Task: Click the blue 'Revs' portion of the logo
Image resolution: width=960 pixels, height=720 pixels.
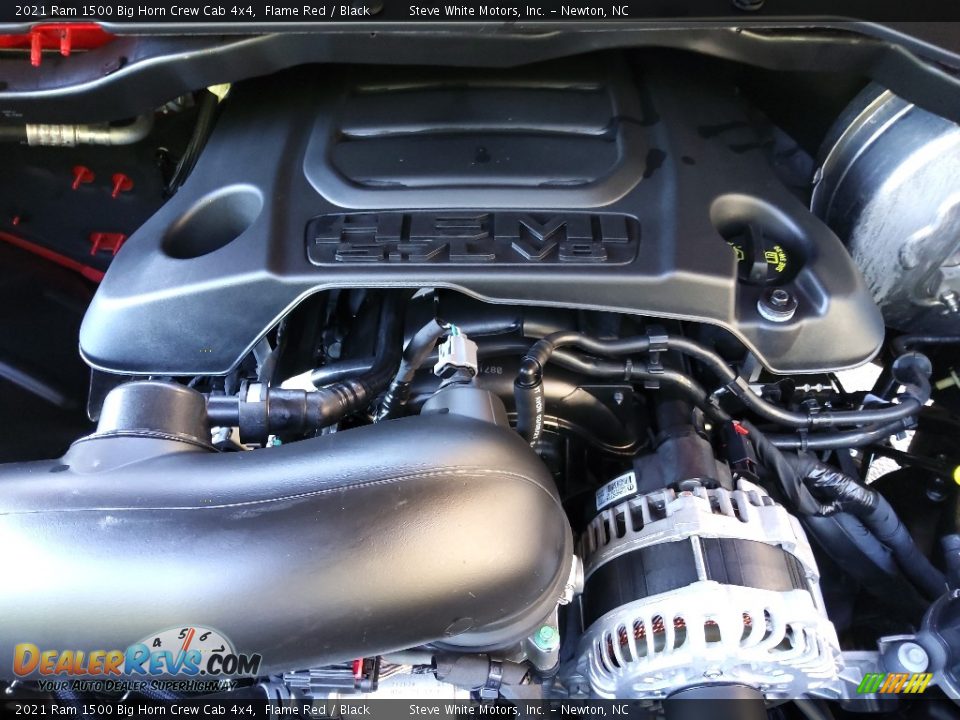Action: click(x=163, y=662)
